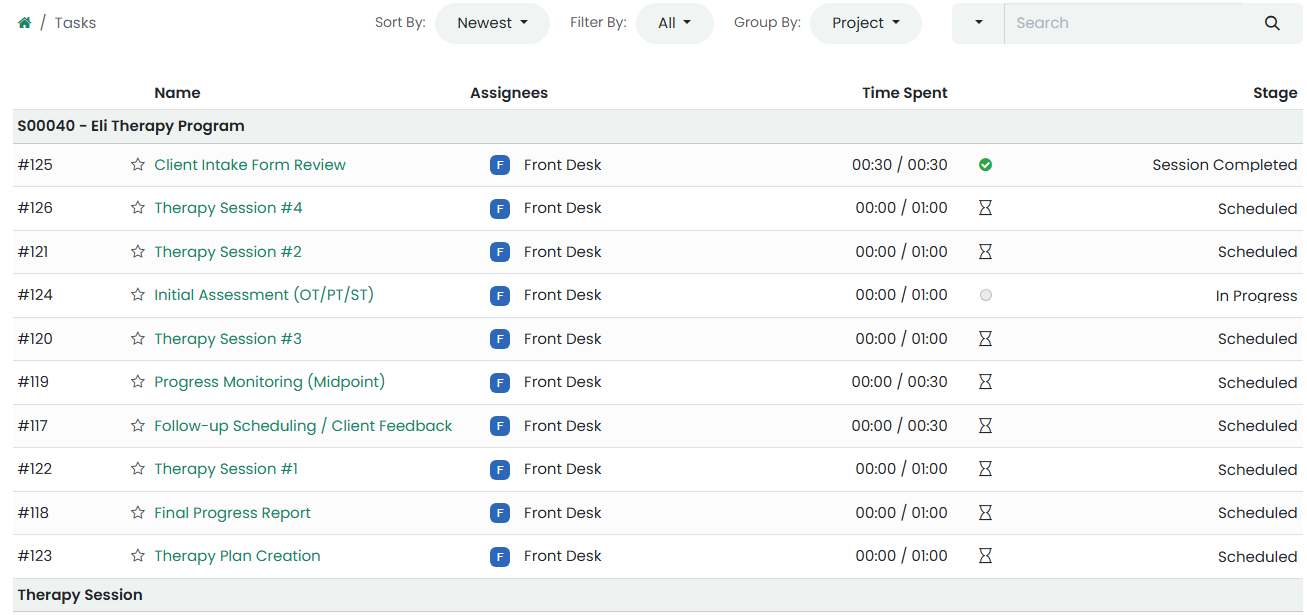Screen dimensions: 1307x615
Task: Open the Sort By Newest dropdown
Action: [492, 23]
